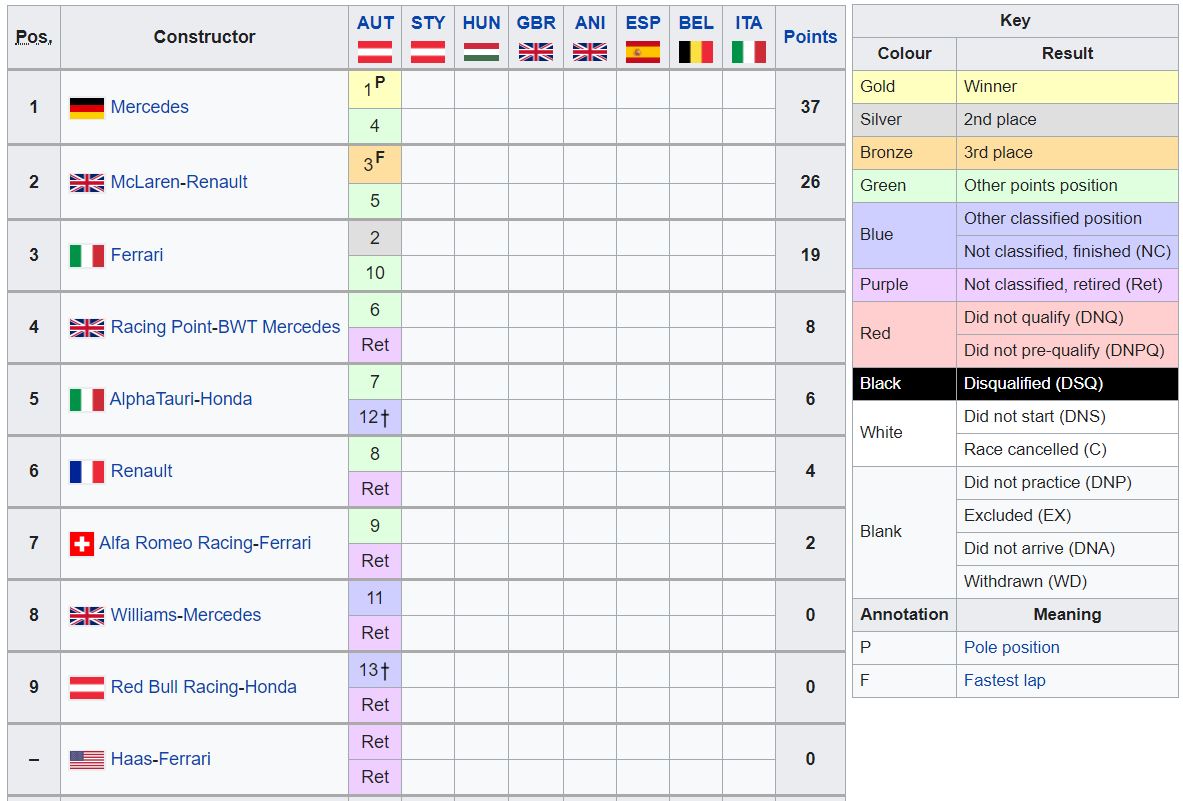Open the STY race column link

[x=428, y=23]
